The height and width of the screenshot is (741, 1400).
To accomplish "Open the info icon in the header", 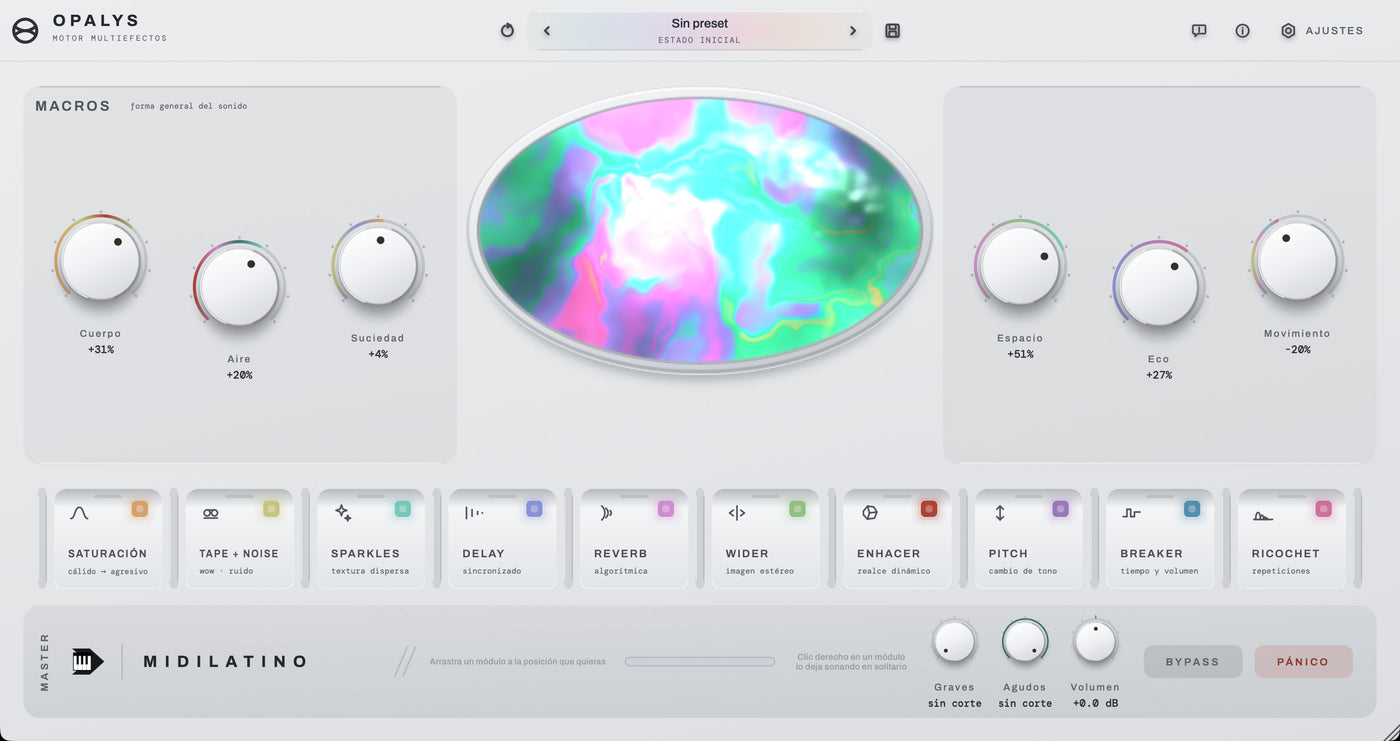I will [x=1242, y=31].
